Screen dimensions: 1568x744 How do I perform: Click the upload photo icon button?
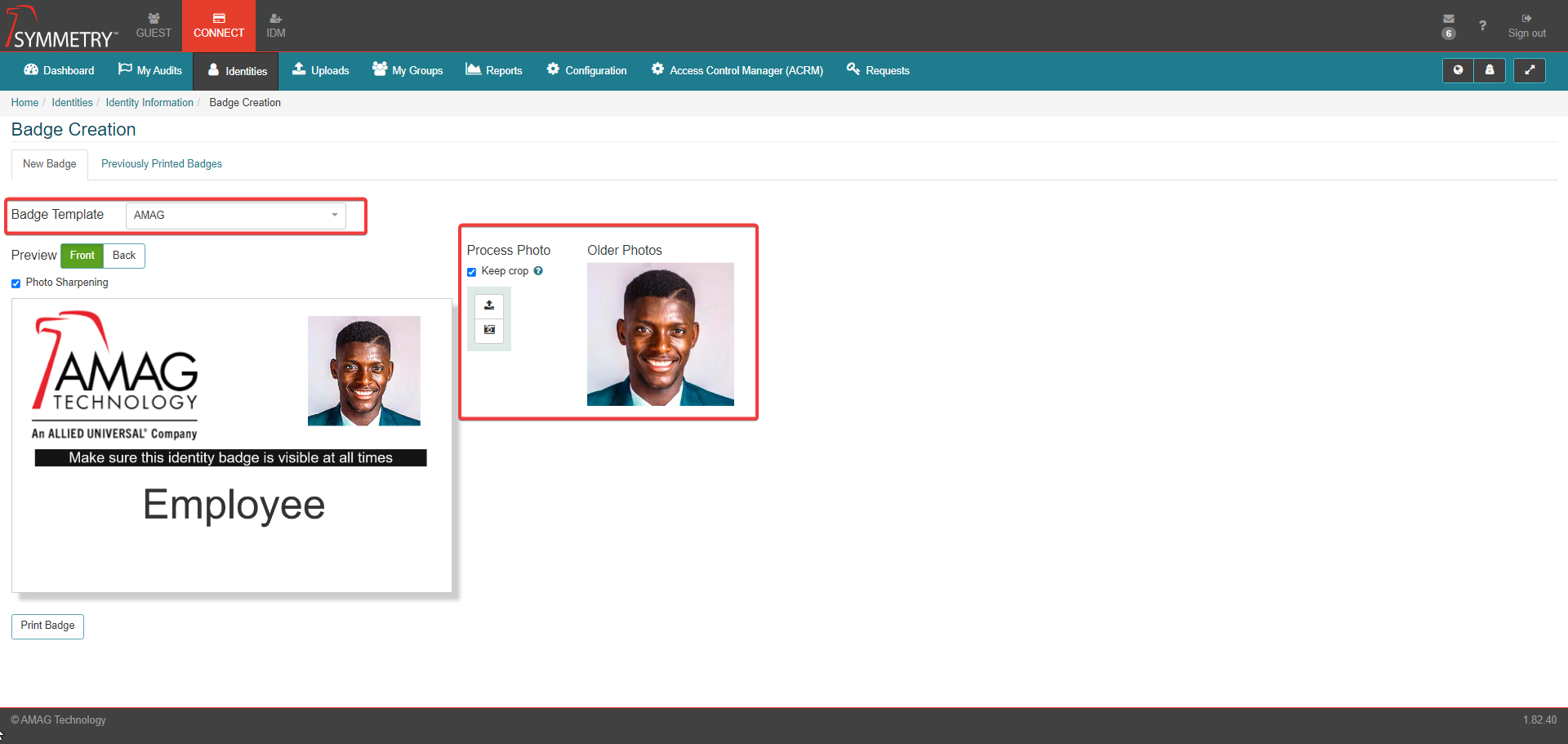pos(489,305)
